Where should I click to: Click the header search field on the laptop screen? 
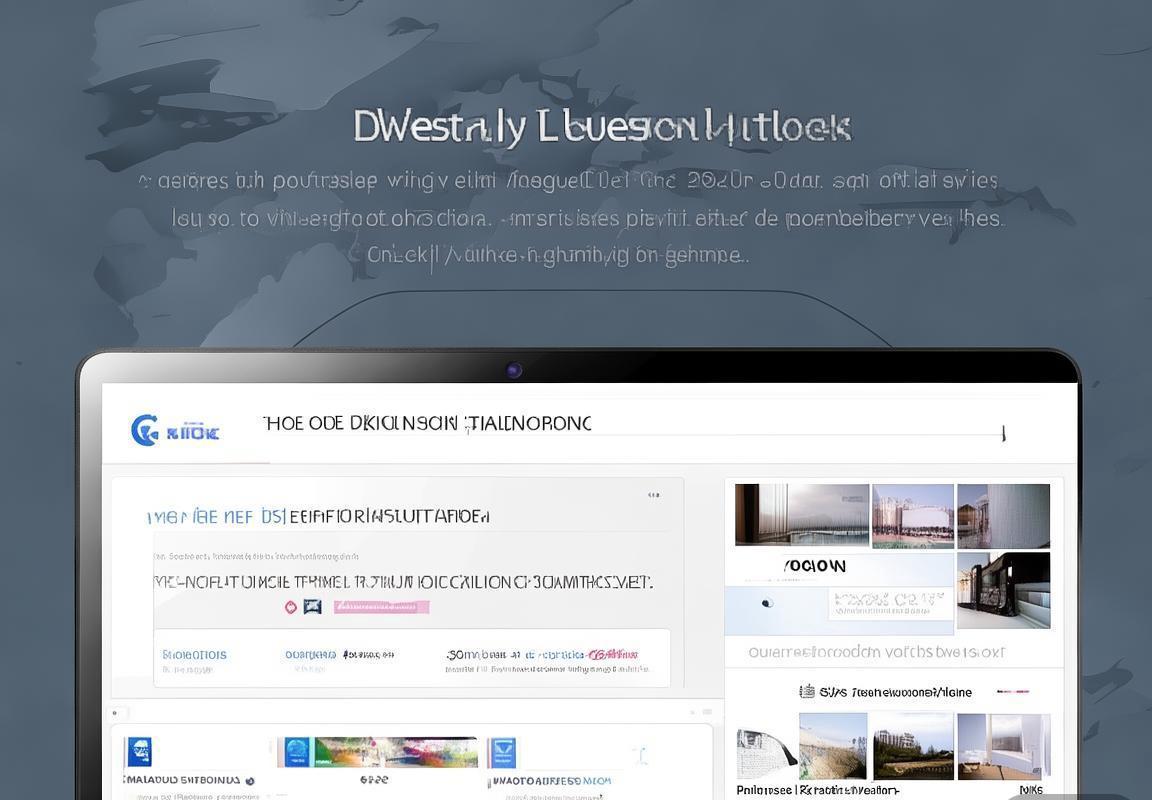pyautogui.click(x=633, y=425)
